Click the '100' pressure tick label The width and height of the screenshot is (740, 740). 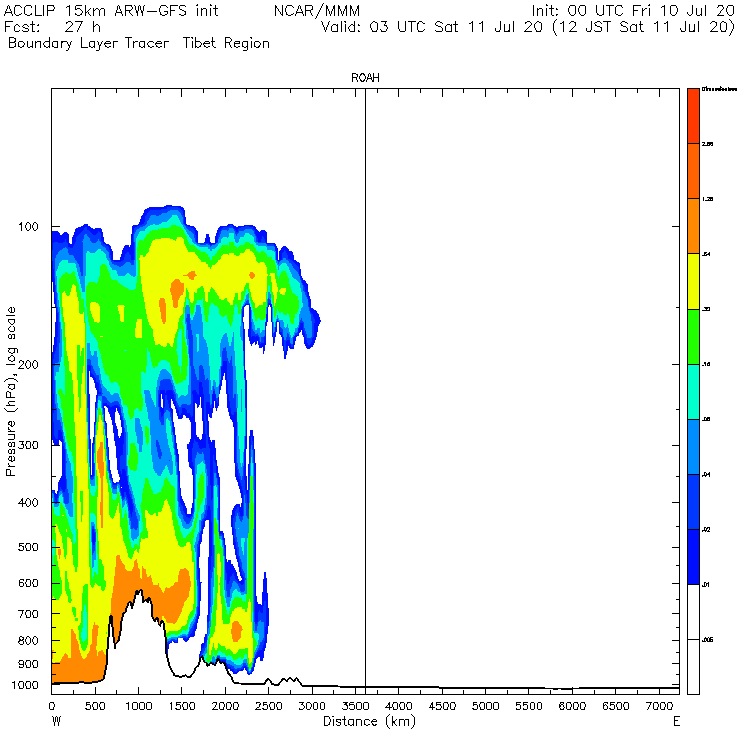pos(28,227)
